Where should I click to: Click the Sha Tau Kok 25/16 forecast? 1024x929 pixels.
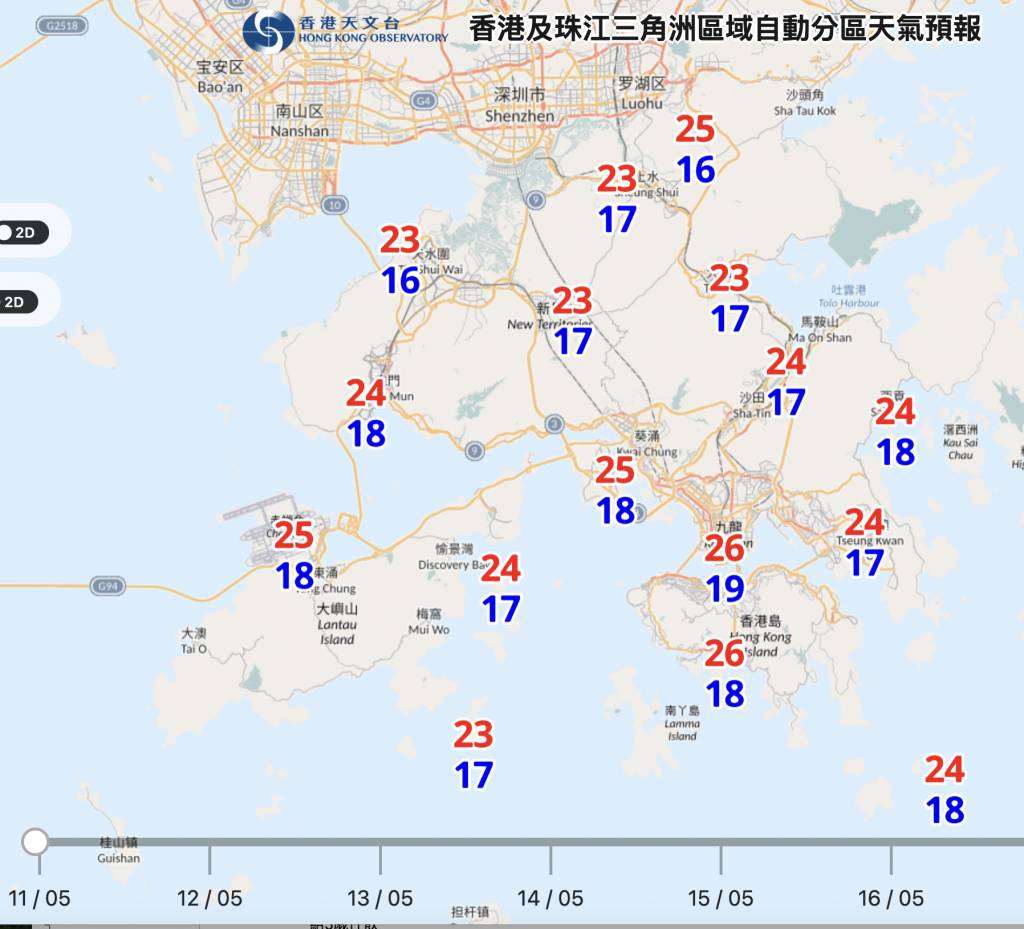point(696,149)
